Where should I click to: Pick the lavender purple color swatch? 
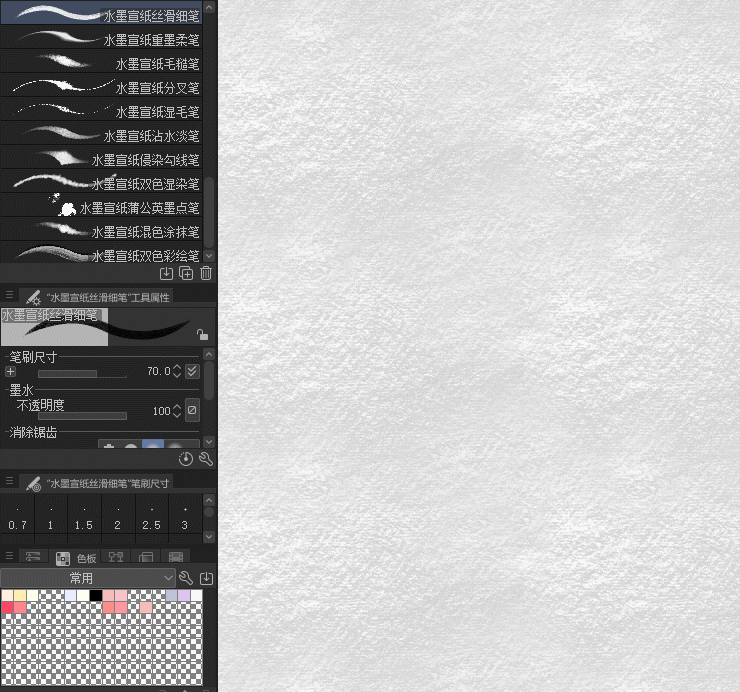184,595
